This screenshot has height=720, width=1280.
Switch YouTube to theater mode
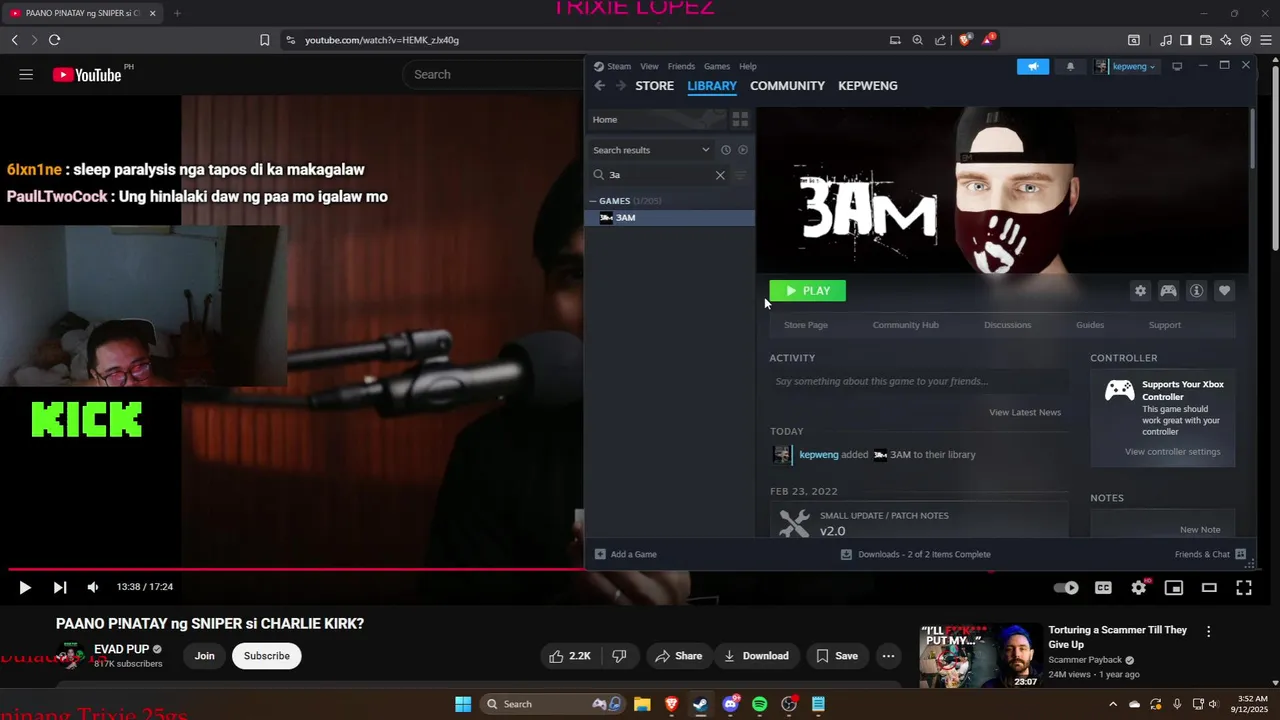(x=1209, y=588)
